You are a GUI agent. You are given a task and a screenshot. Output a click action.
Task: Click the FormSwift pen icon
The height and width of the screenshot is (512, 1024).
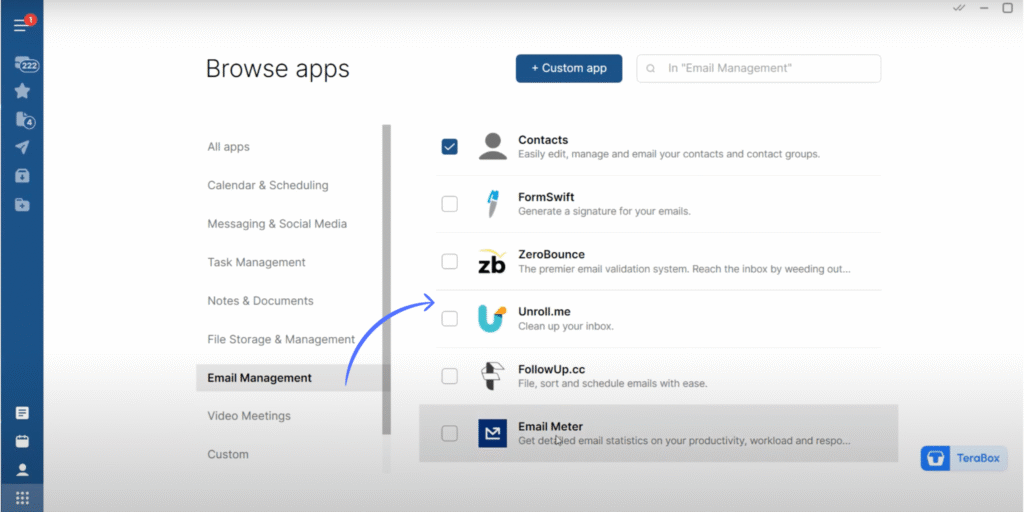point(492,204)
